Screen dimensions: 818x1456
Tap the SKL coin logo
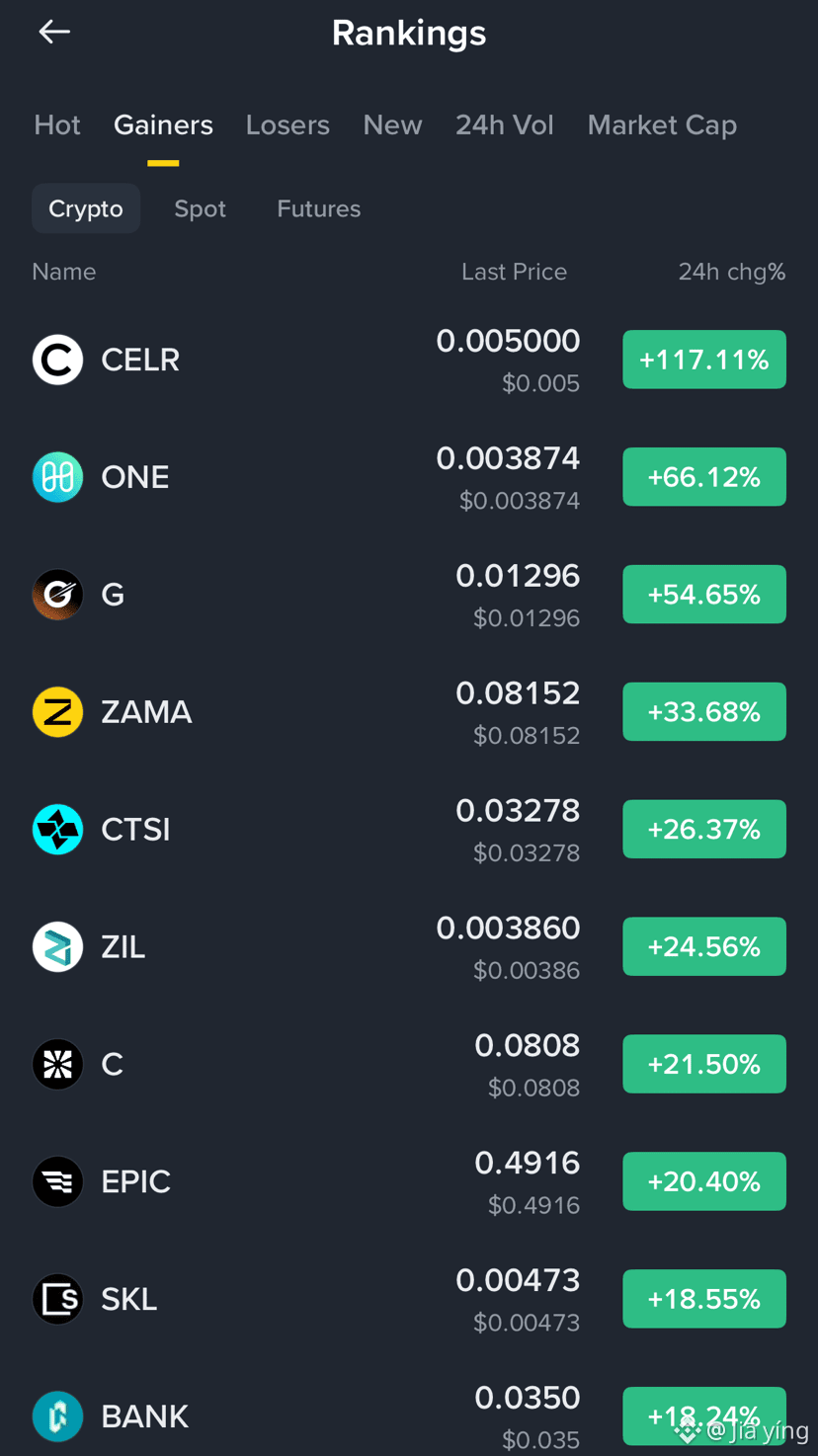[x=57, y=1299]
